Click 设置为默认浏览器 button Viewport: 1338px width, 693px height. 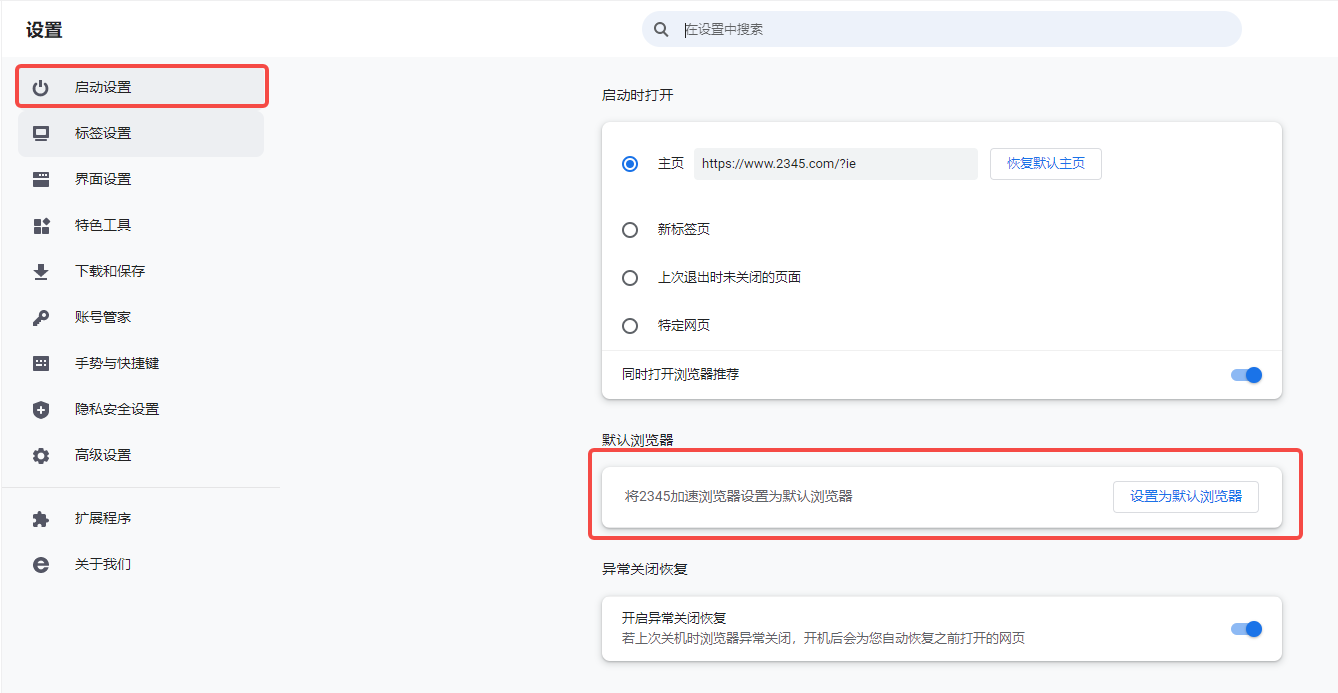[1185, 496]
